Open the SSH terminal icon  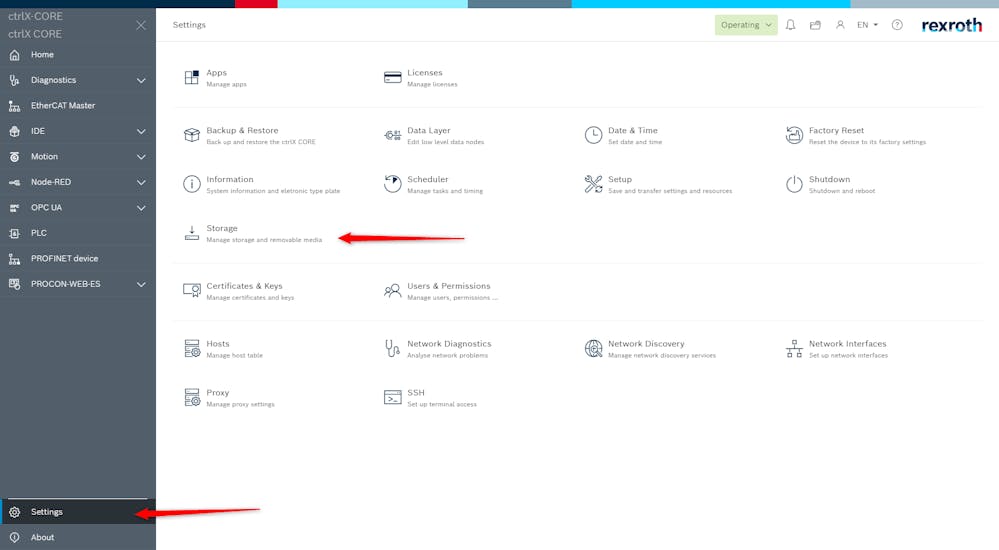(x=392, y=398)
